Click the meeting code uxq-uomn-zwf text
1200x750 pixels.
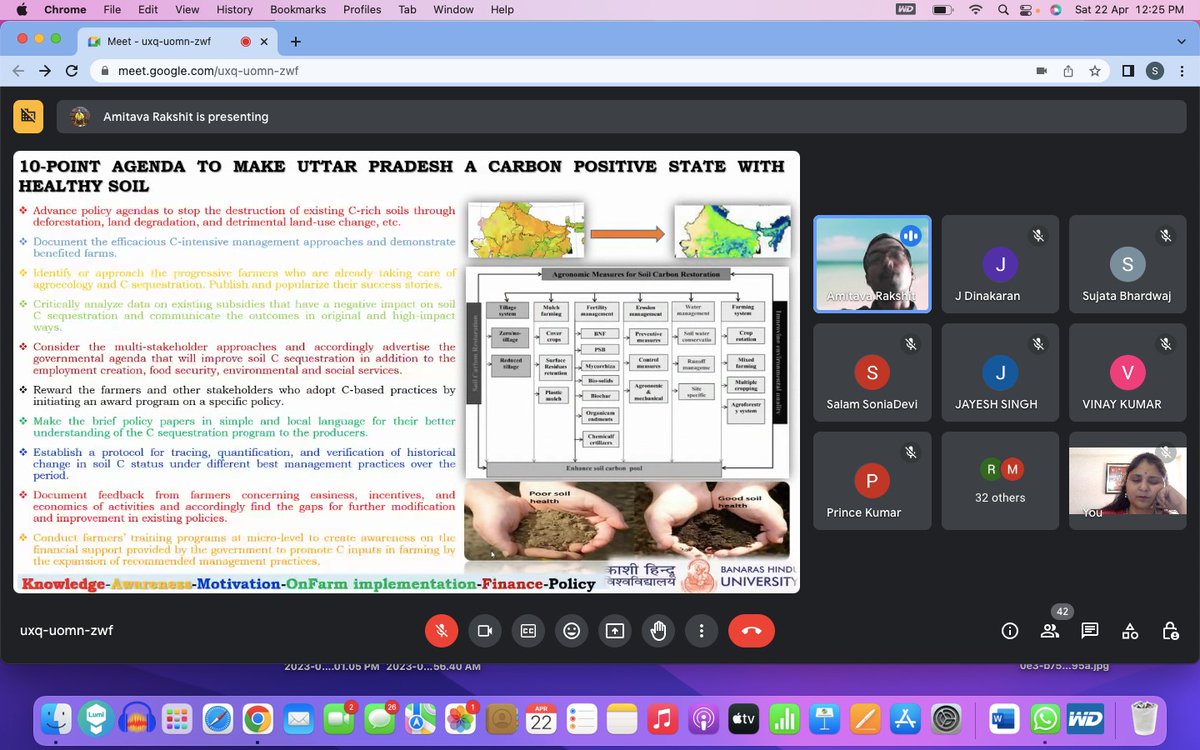pyautogui.click(x=67, y=631)
